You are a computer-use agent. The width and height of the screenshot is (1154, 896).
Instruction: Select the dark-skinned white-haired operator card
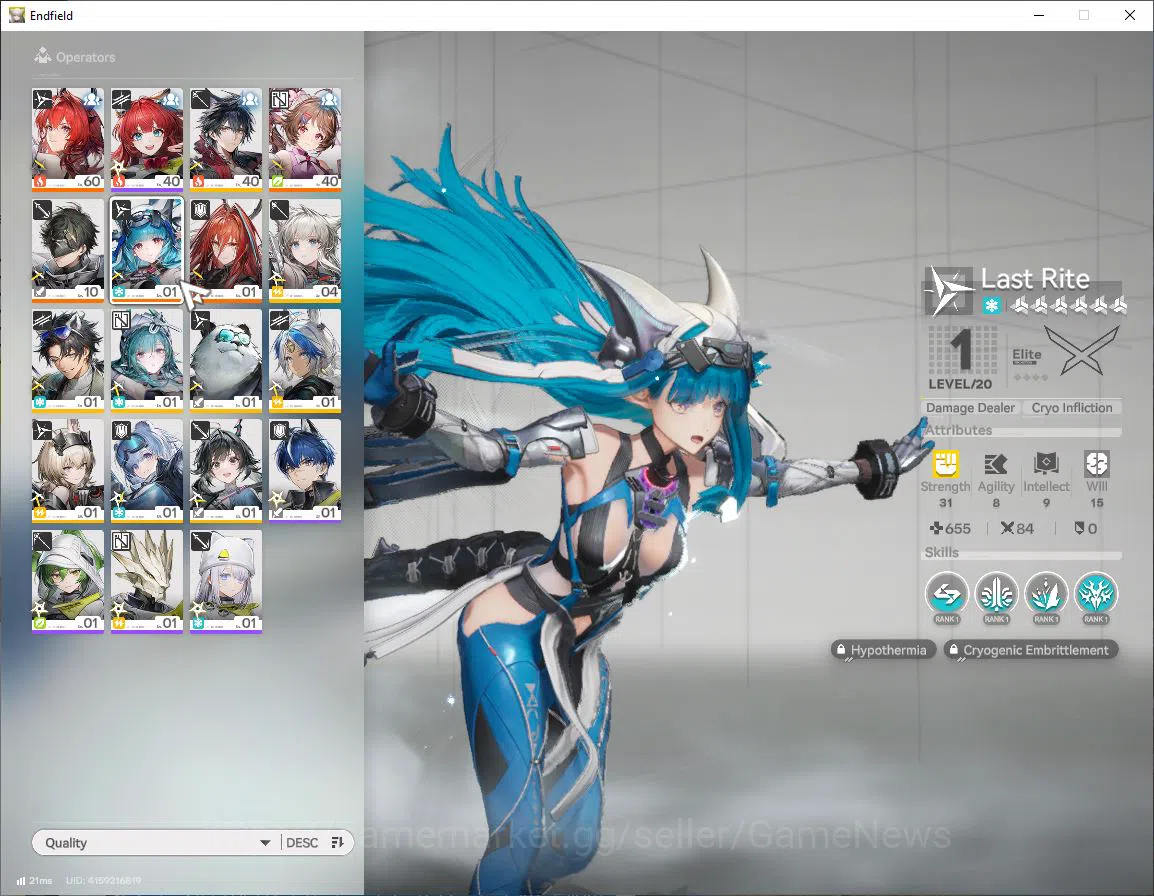[305, 360]
